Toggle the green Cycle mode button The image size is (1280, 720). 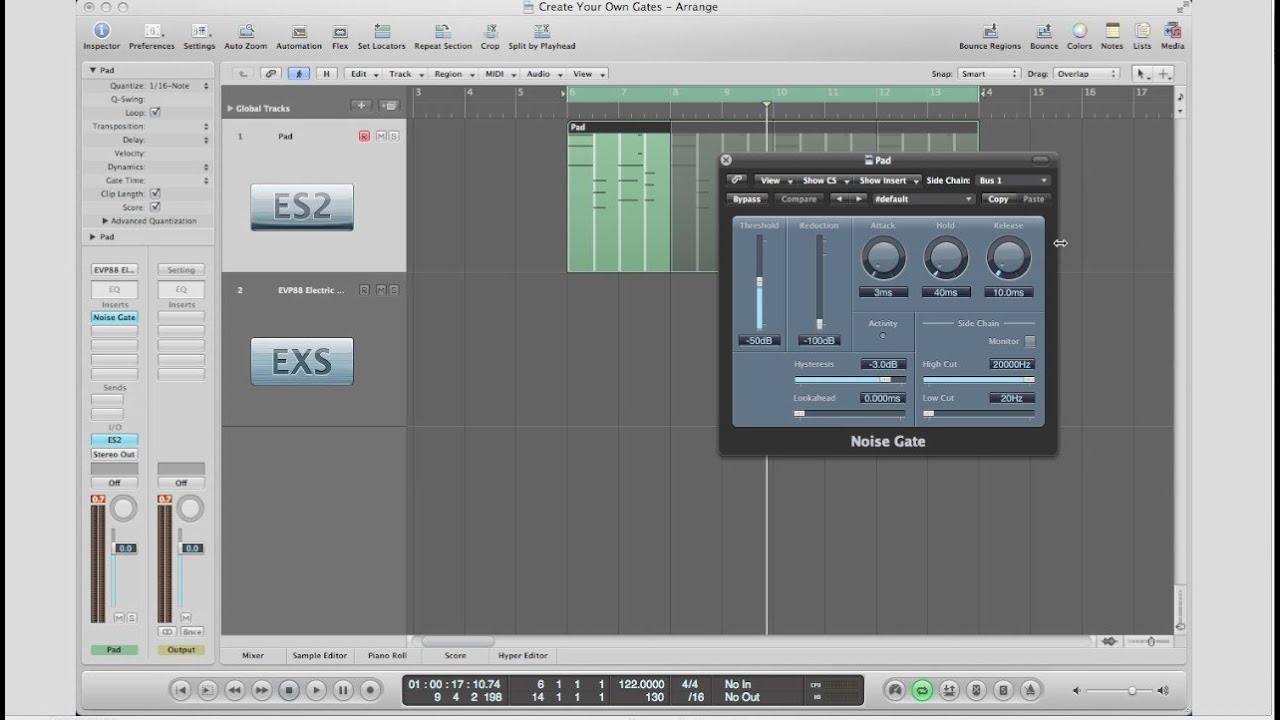(922, 690)
